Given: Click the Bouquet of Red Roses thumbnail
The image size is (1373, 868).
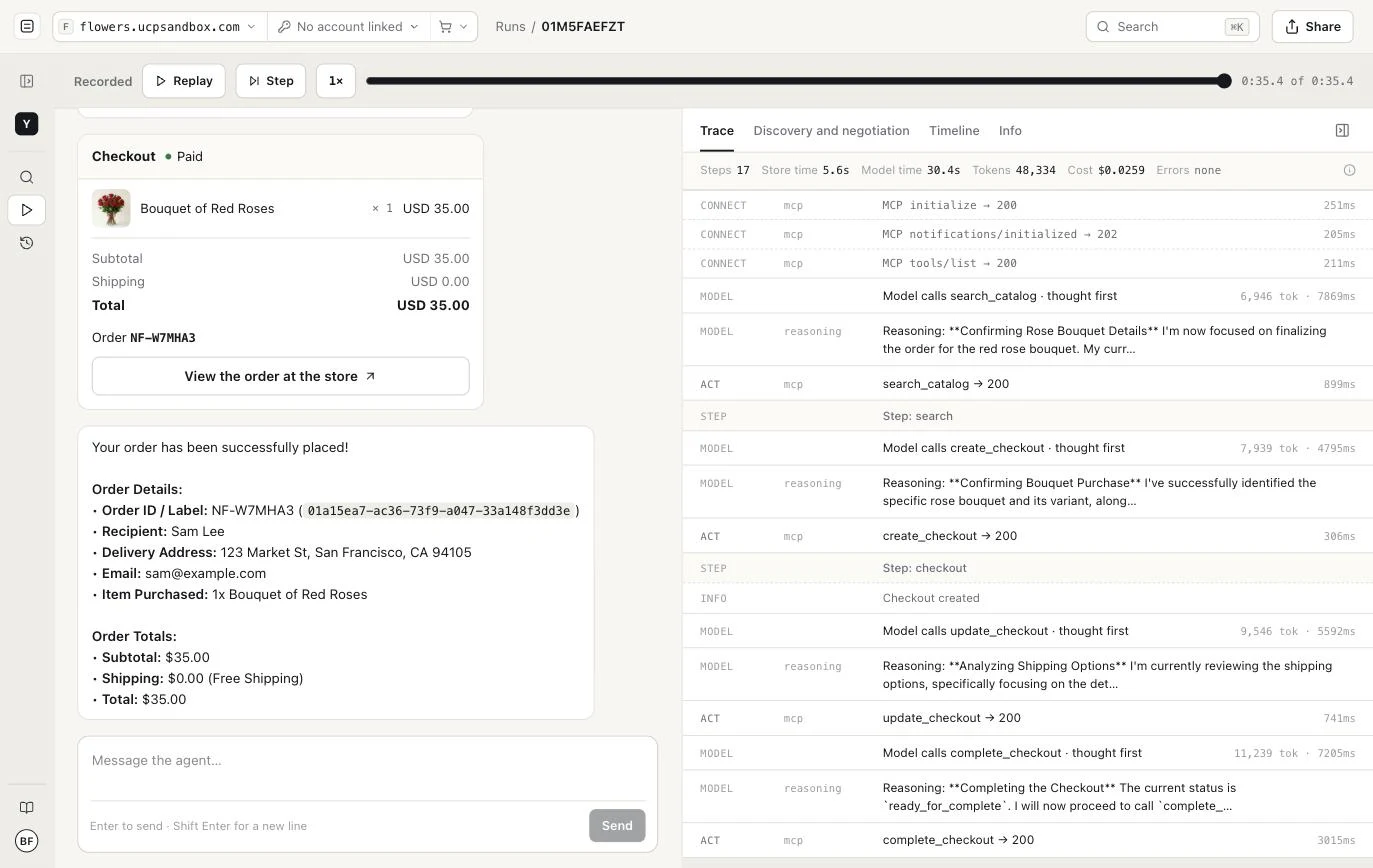Looking at the screenshot, I should 111,209.
